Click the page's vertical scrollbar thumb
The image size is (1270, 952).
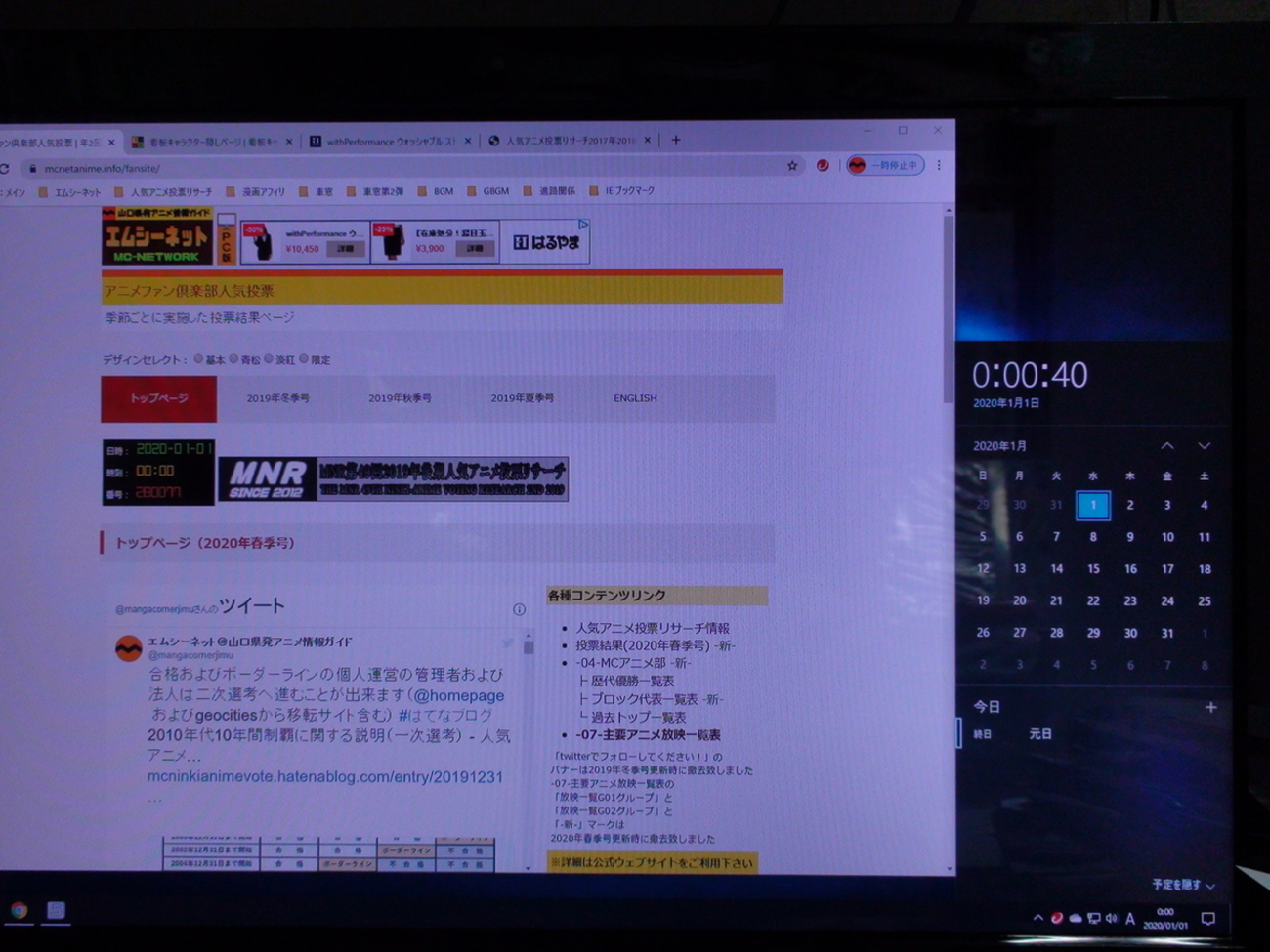coord(948,308)
